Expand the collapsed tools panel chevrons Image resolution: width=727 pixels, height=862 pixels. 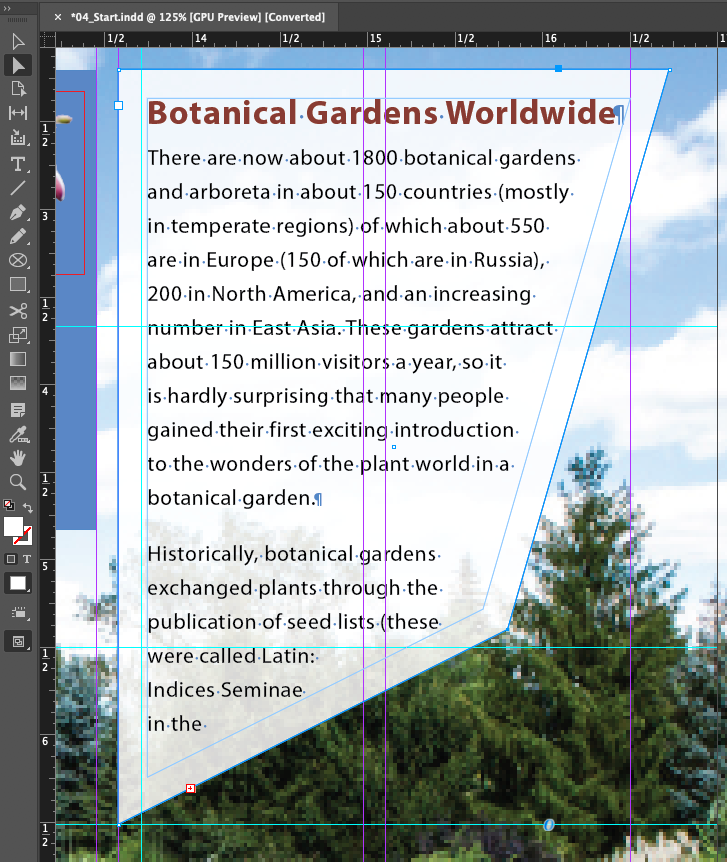click(x=7, y=8)
